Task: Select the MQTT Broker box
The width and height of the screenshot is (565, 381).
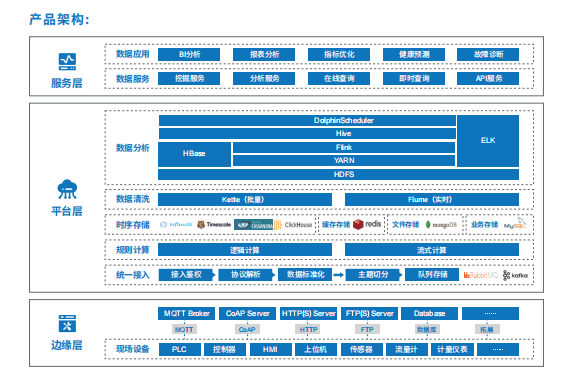Action: (x=186, y=313)
